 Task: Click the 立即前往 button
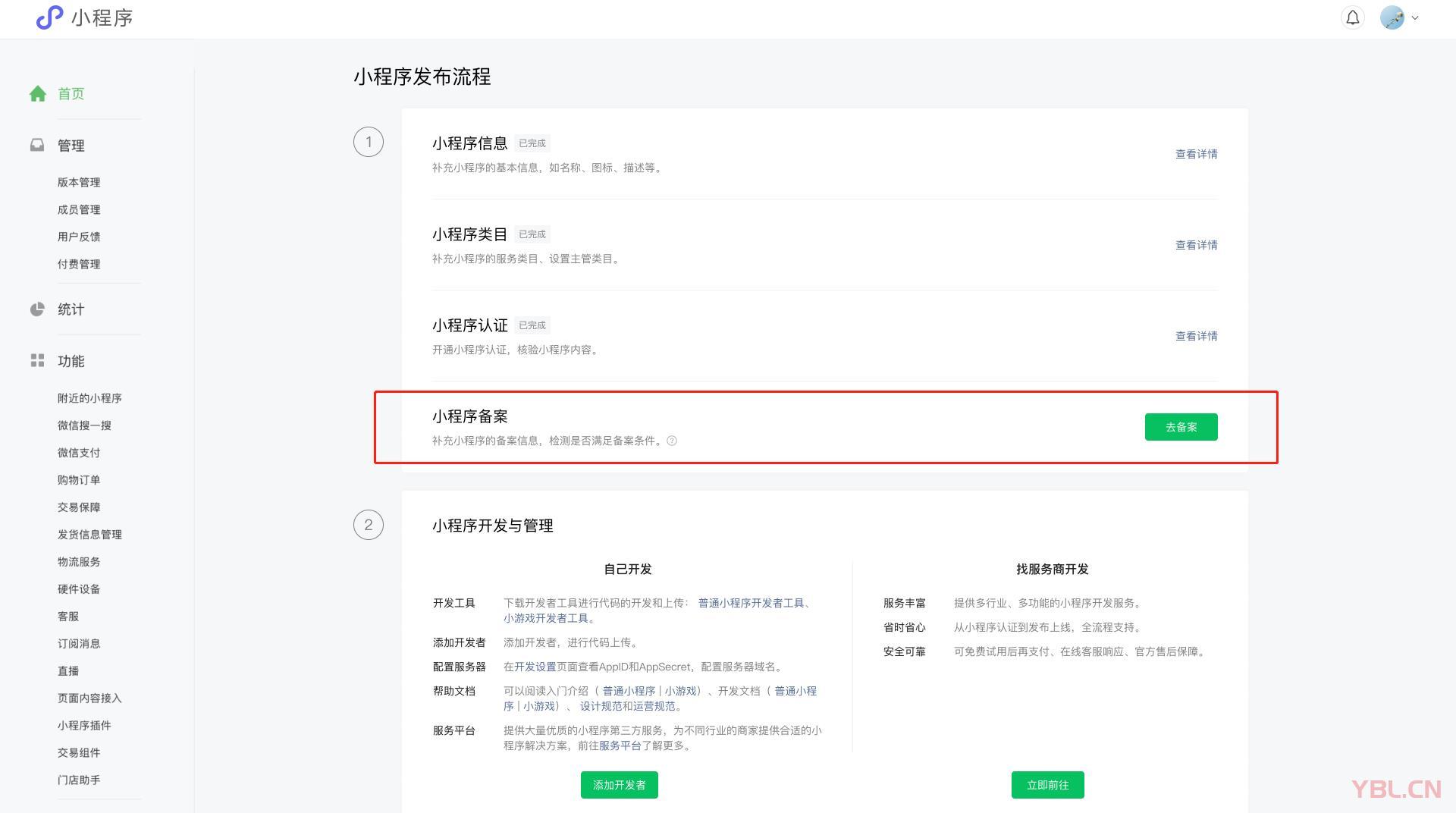click(x=1047, y=785)
